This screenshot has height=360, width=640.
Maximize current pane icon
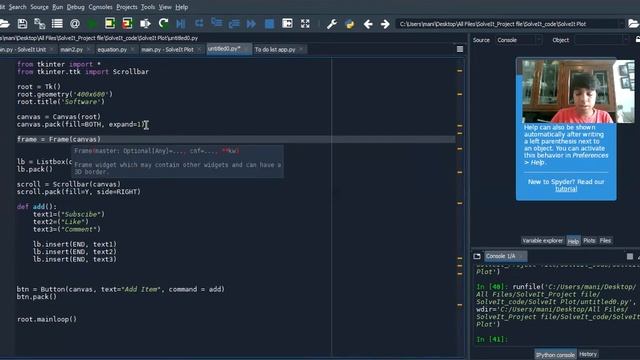pyautogui.click(x=287, y=23)
